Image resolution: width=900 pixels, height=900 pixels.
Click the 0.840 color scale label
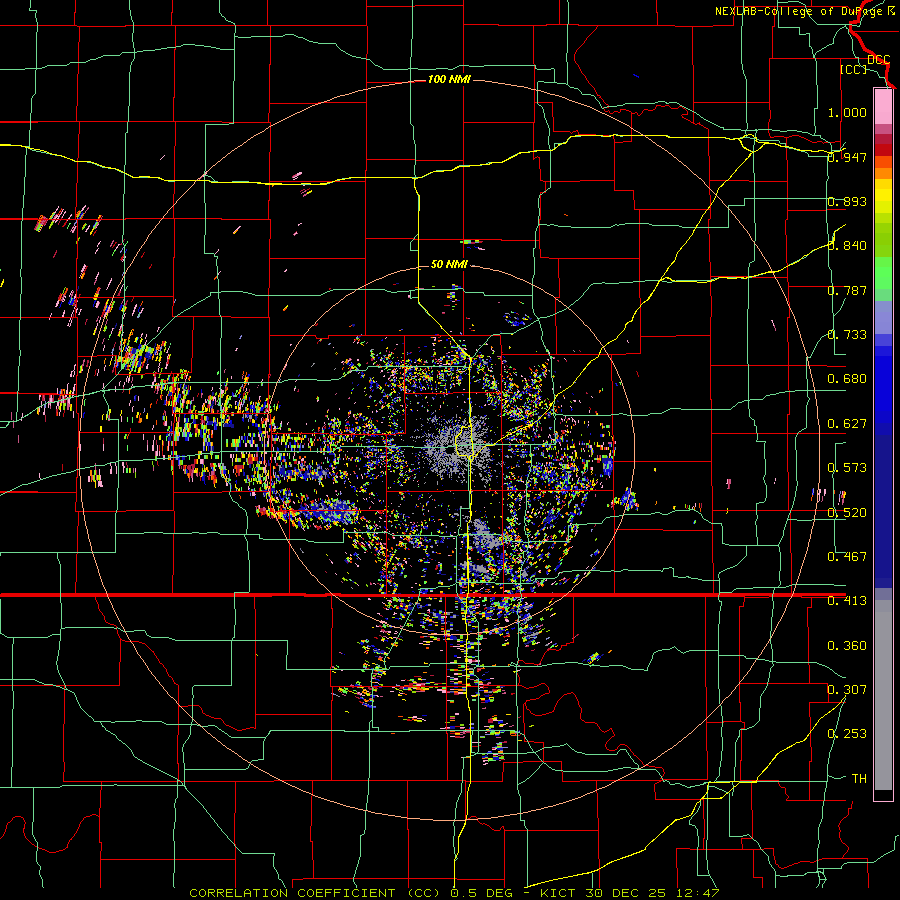click(847, 246)
